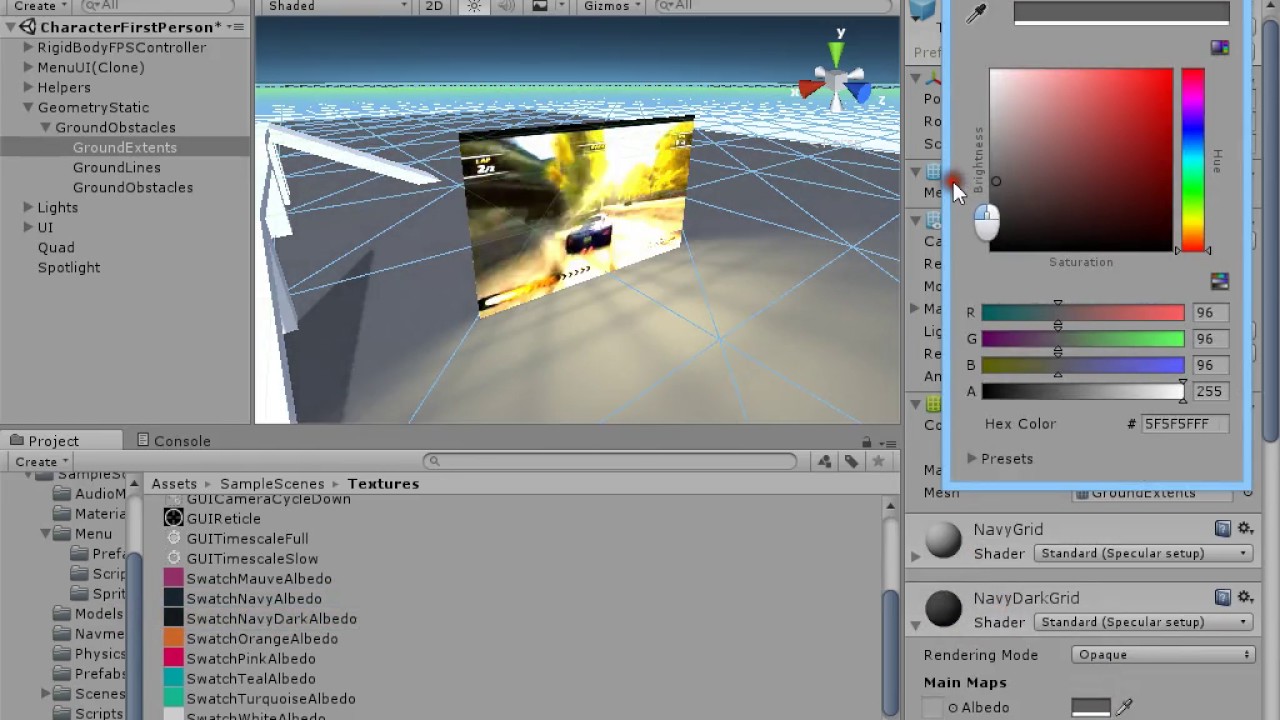Switch slider mode icon above the RGB sliders

1219,282
